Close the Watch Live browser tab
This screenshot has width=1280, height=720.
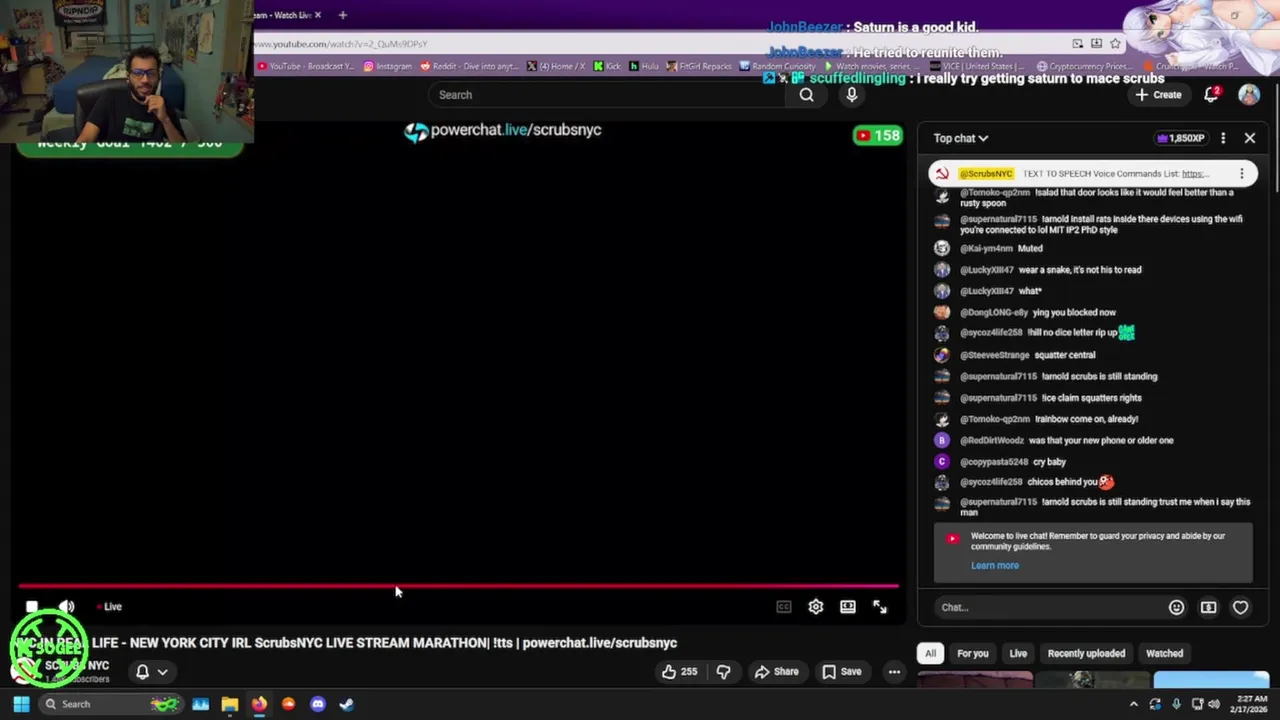[x=318, y=15]
